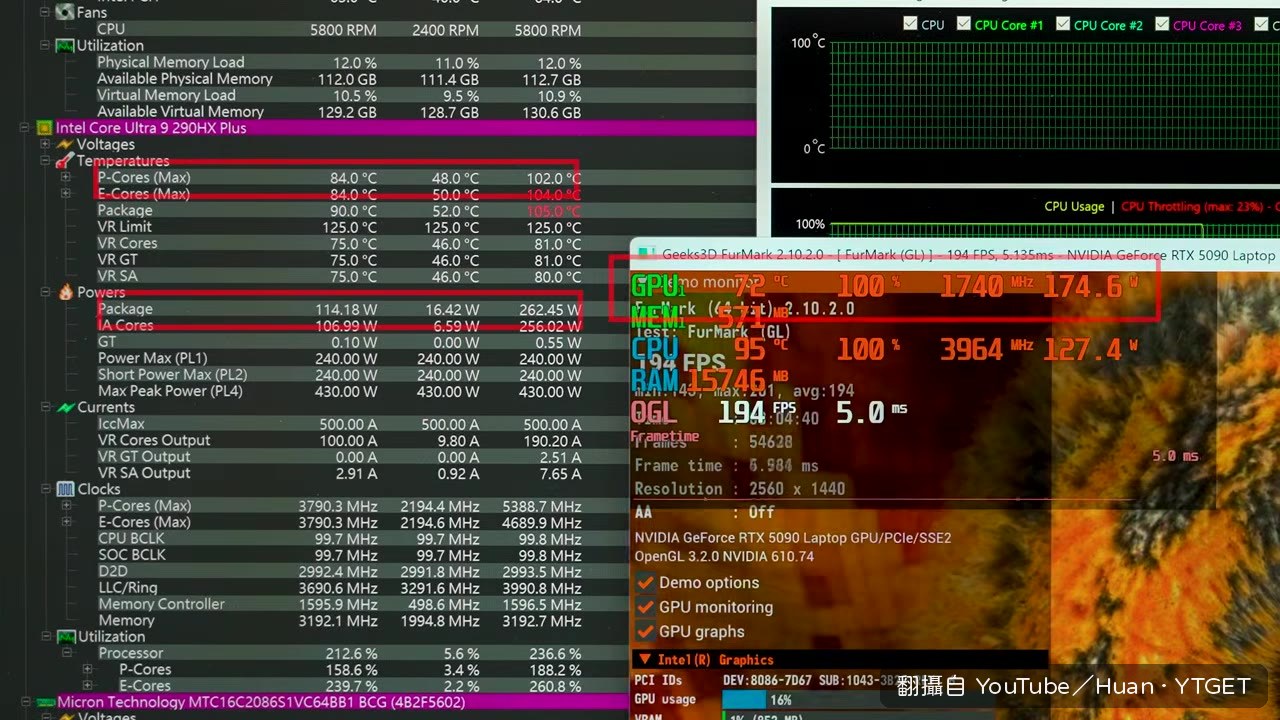The image size is (1280, 720).
Task: Toggle the CPU Core #1 graph checkbox
Action: point(963,24)
